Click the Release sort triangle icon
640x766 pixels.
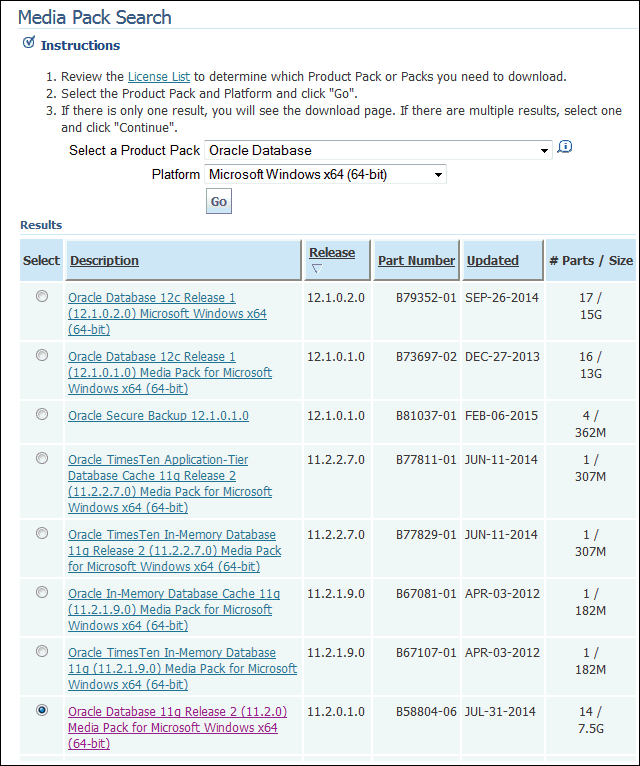[x=317, y=268]
